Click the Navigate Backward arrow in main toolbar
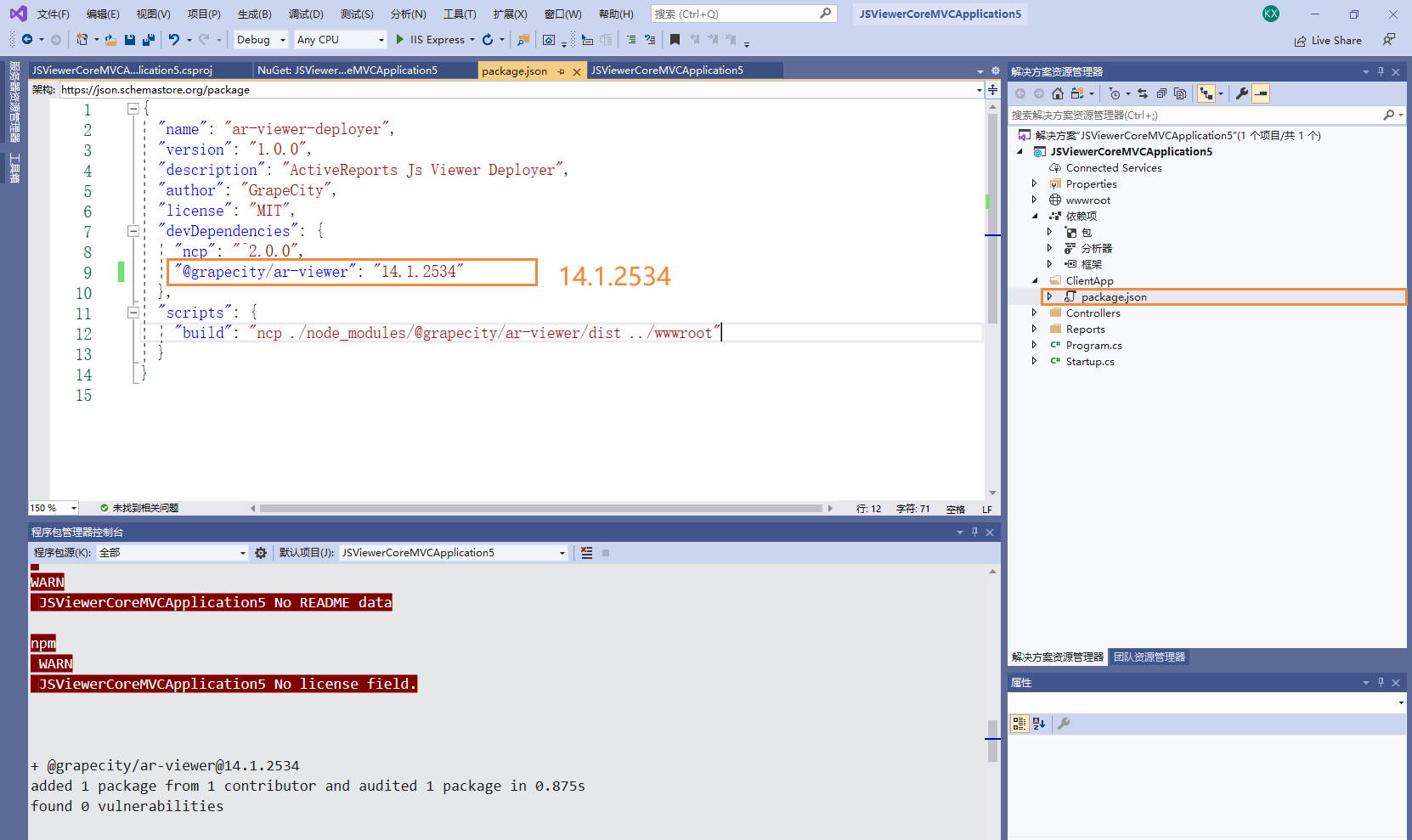Viewport: 1412px width, 840px height. (27, 40)
